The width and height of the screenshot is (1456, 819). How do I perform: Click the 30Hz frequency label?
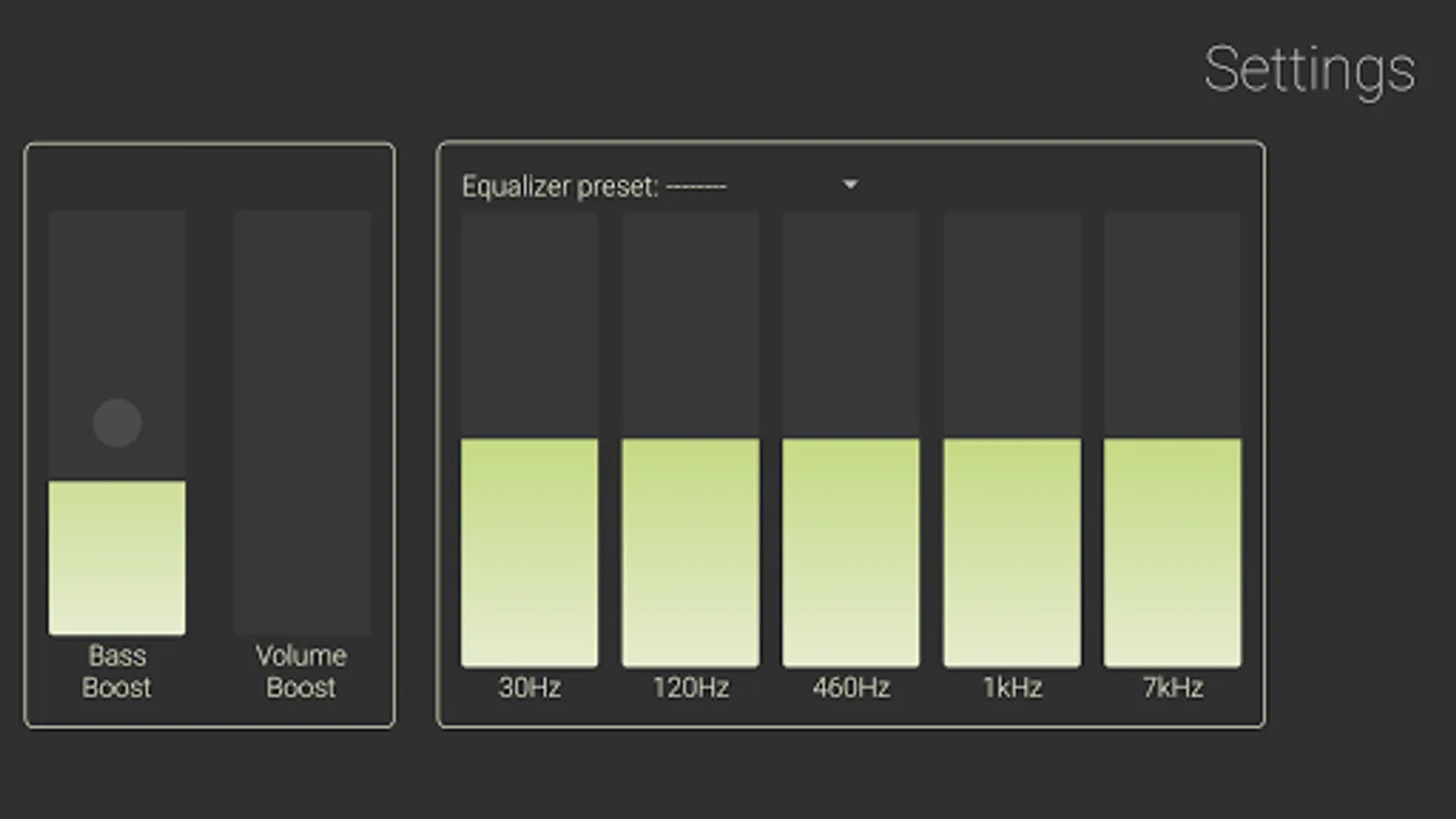[530, 687]
